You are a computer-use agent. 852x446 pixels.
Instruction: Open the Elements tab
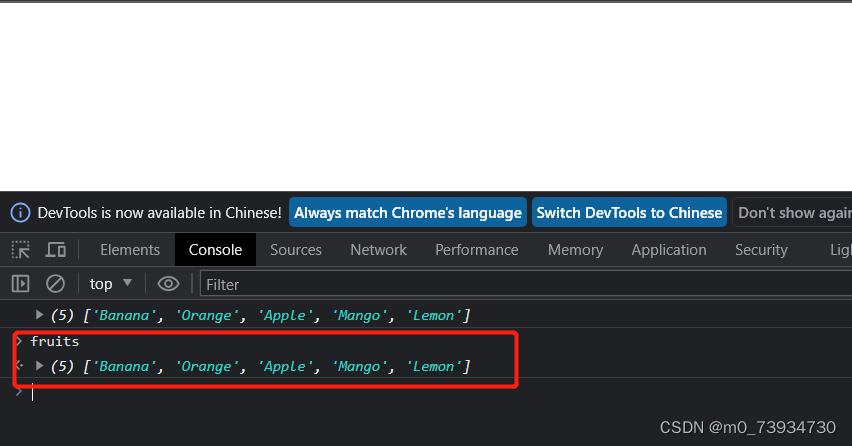[130, 250]
